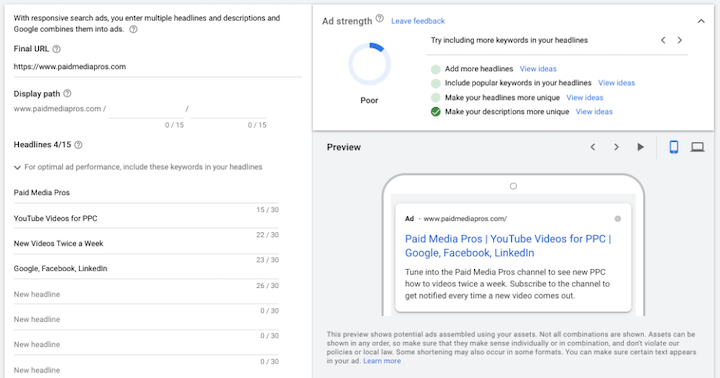
Task: Switch preview to desktop device
Action: tap(698, 147)
